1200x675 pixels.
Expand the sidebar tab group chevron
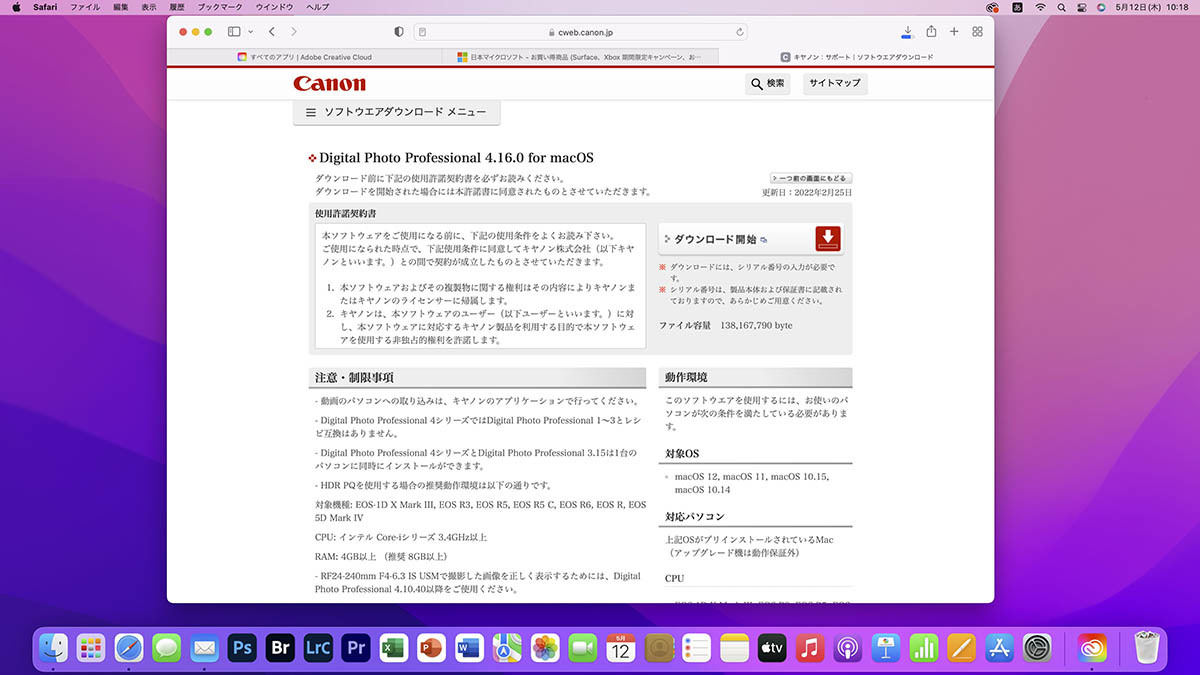(251, 32)
